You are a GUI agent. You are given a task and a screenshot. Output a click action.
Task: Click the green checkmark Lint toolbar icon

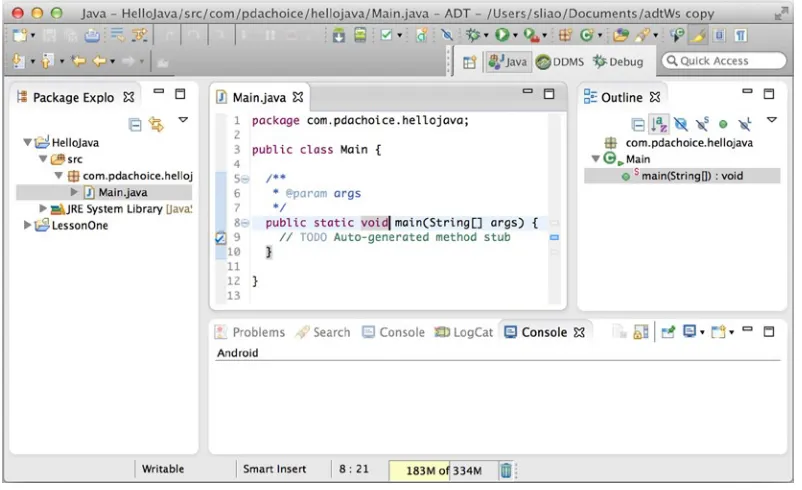[x=387, y=35]
